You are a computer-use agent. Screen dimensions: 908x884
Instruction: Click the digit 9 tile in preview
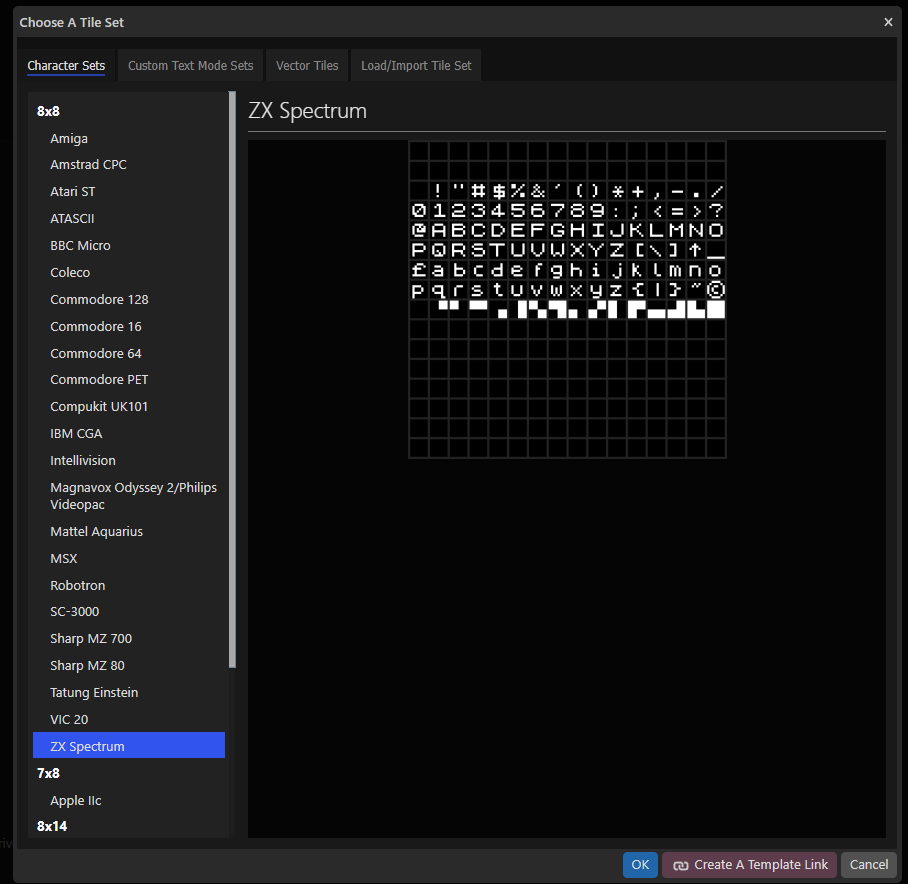pos(597,211)
